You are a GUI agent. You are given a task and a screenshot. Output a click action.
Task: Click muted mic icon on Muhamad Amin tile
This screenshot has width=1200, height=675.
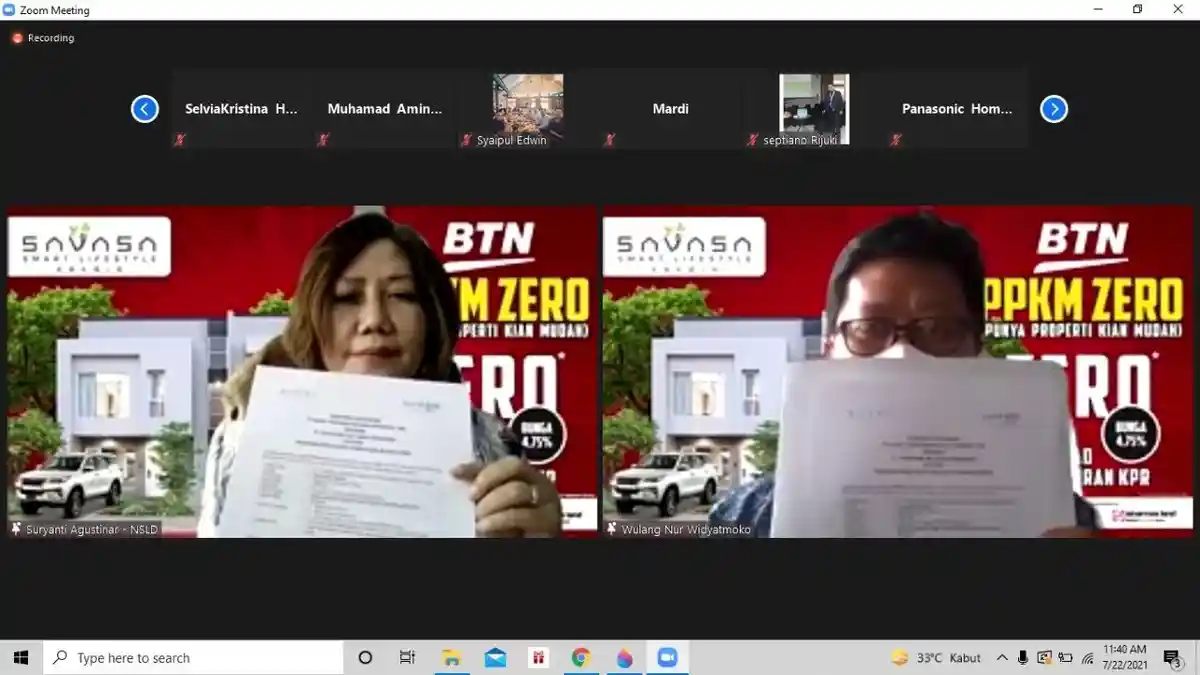pyautogui.click(x=323, y=140)
